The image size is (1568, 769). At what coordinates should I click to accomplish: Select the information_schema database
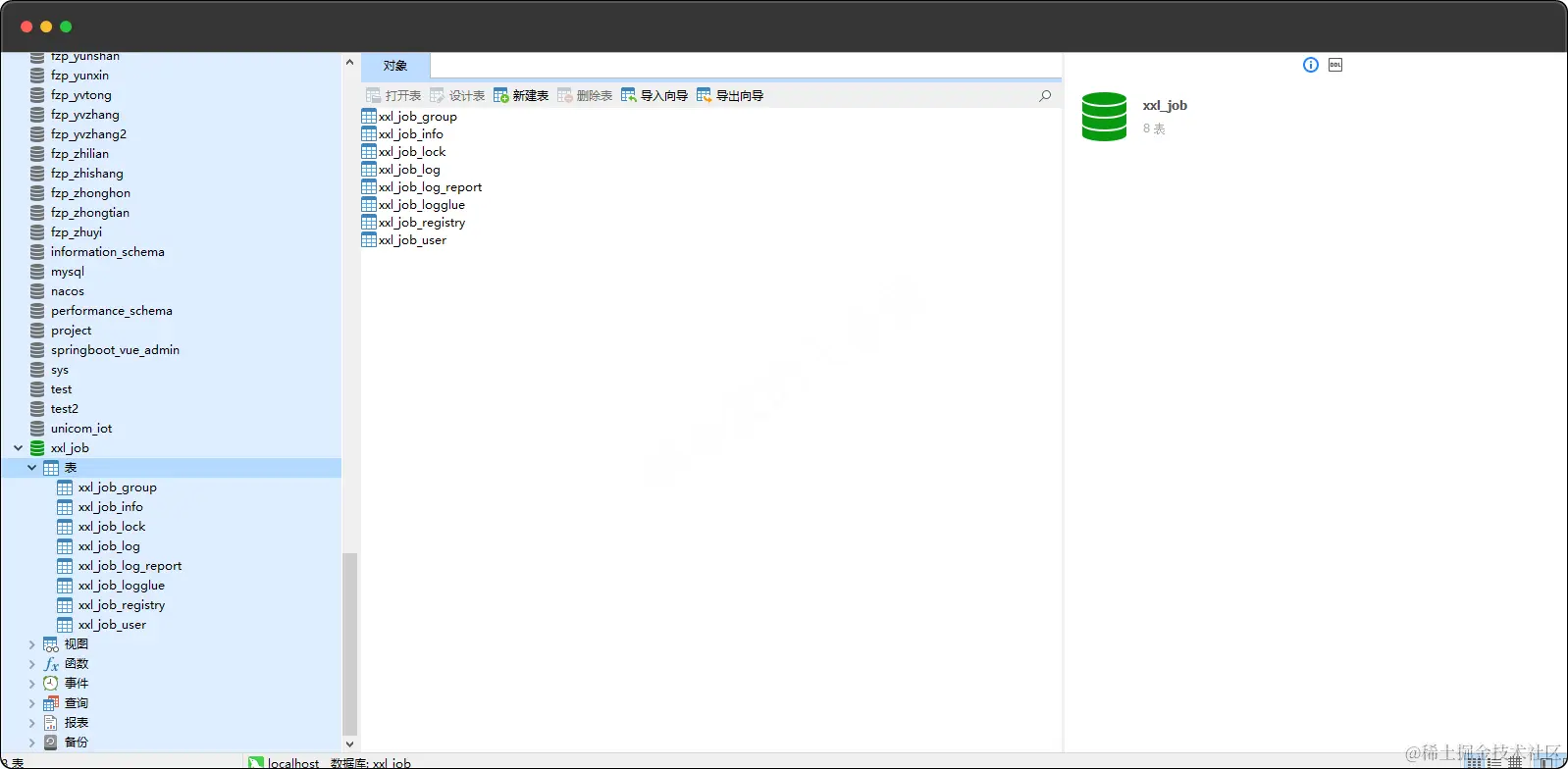coord(108,252)
